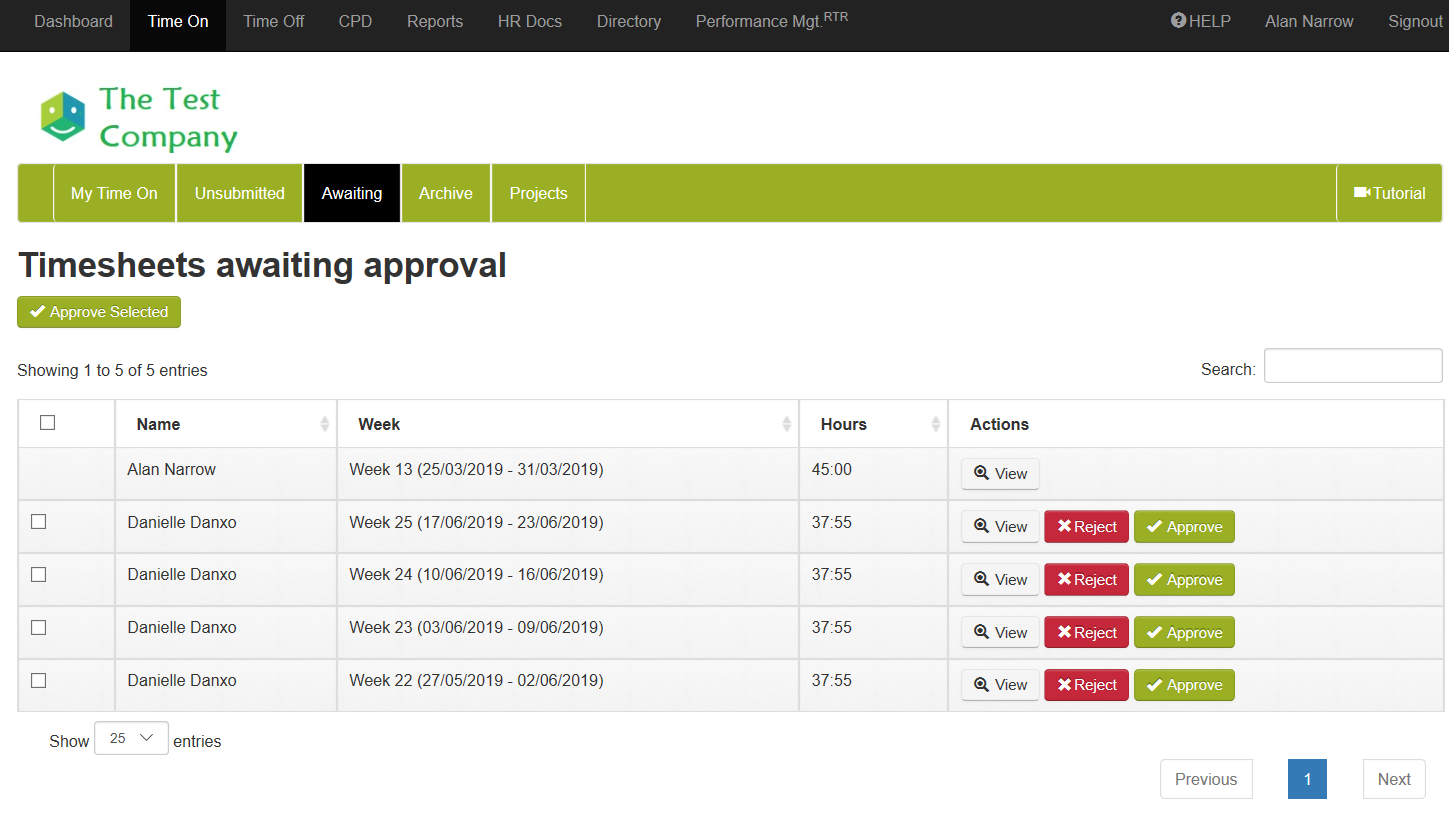Open the Show entries dropdown

(x=131, y=739)
